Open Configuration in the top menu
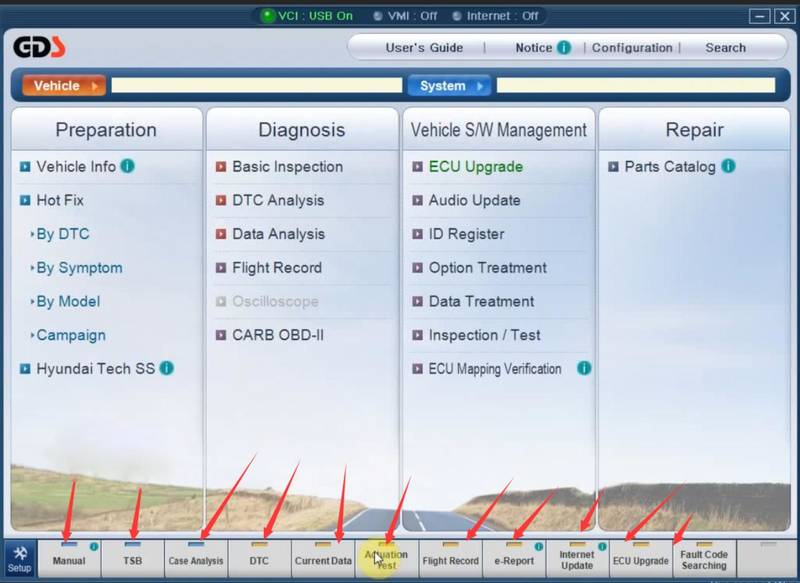The height and width of the screenshot is (583, 800). coord(632,48)
